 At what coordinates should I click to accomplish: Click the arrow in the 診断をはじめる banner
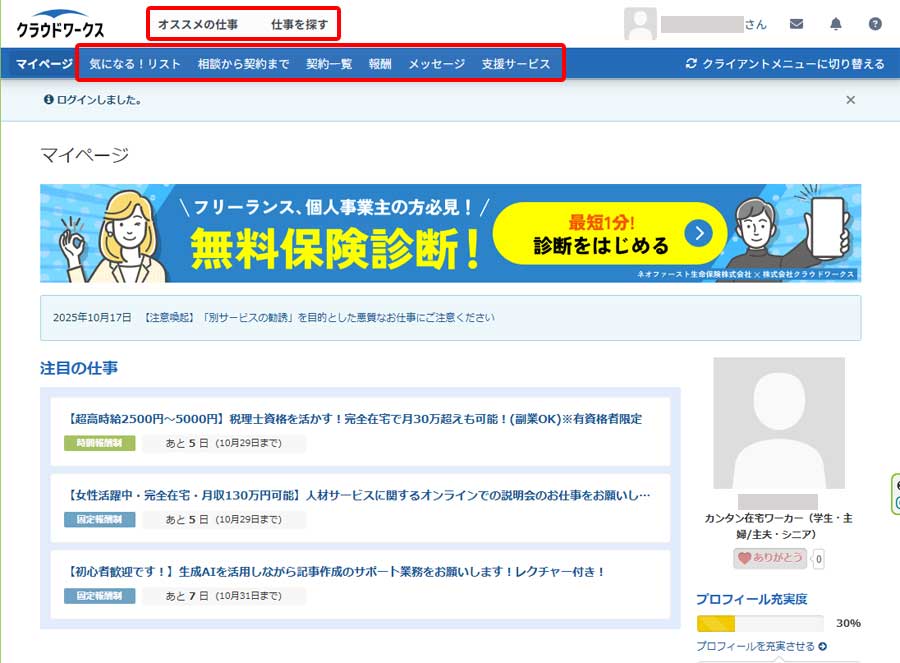pos(698,234)
